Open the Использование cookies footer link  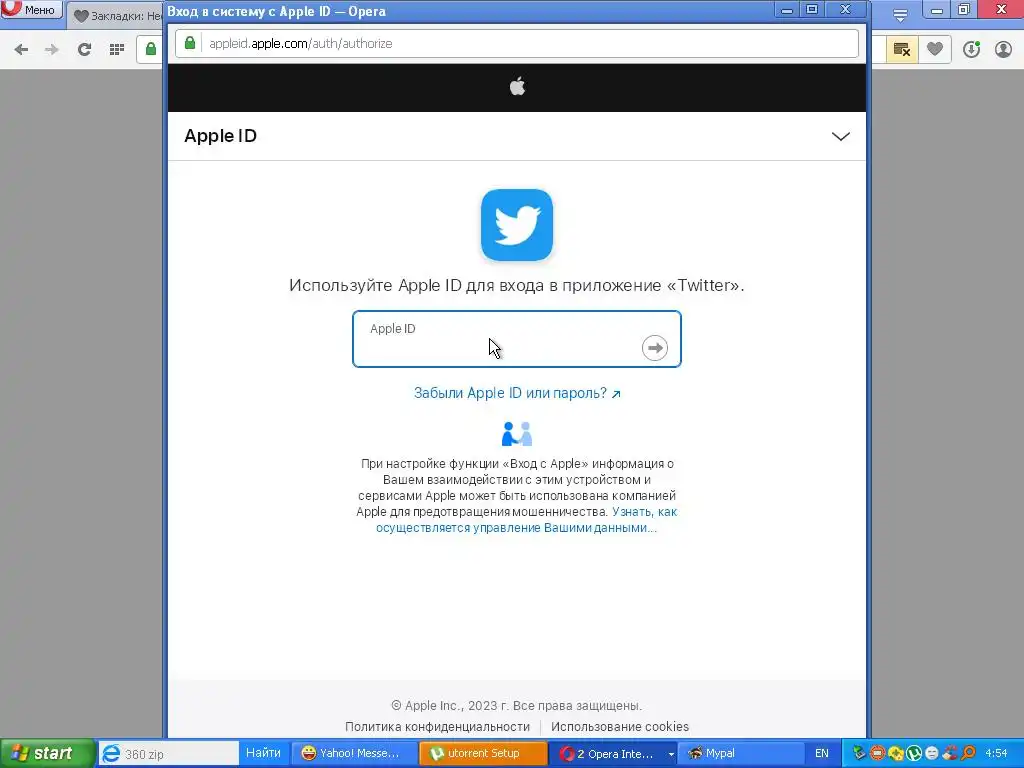[x=620, y=727]
